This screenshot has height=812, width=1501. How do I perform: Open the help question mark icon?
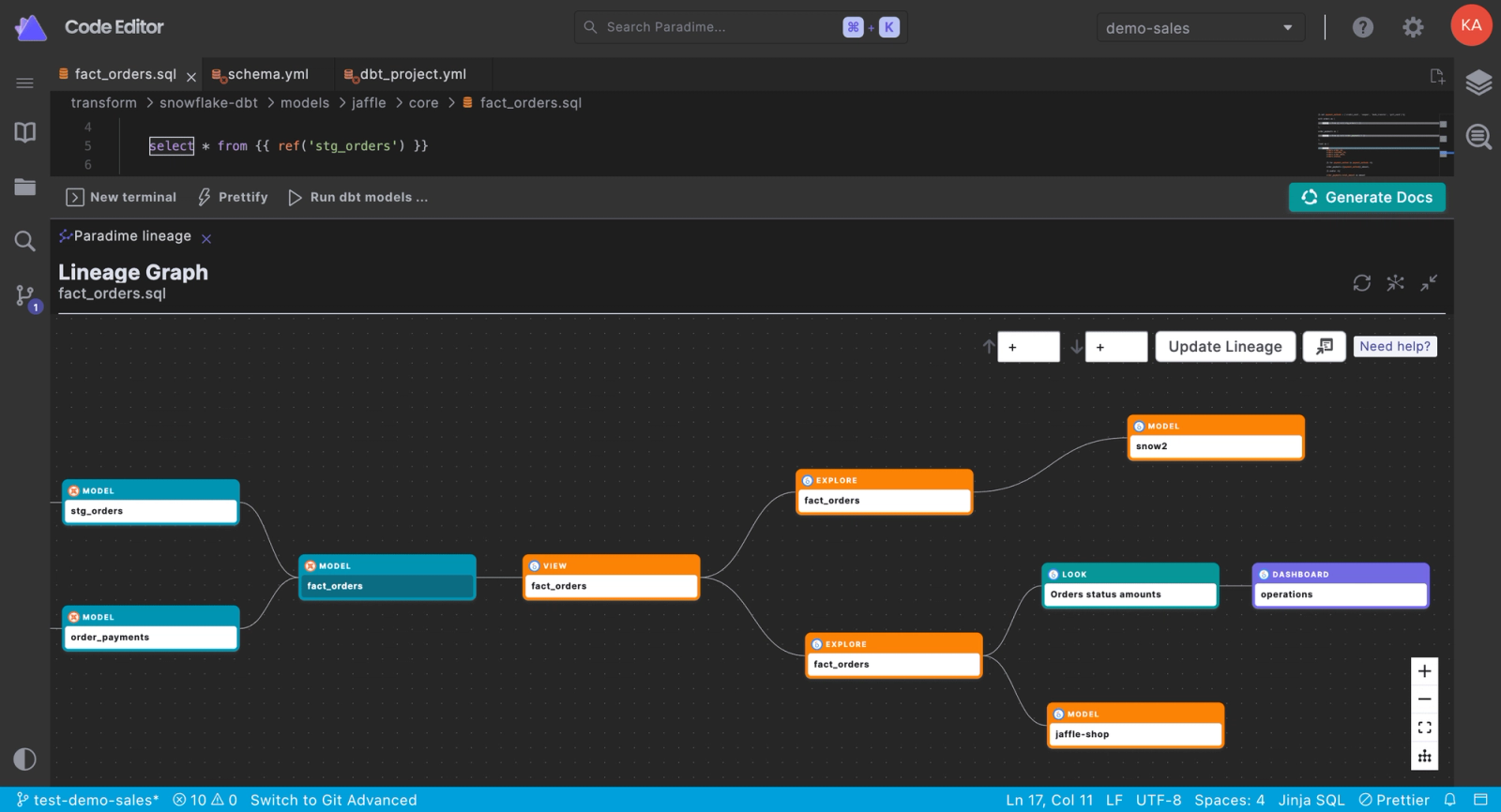tap(1363, 27)
